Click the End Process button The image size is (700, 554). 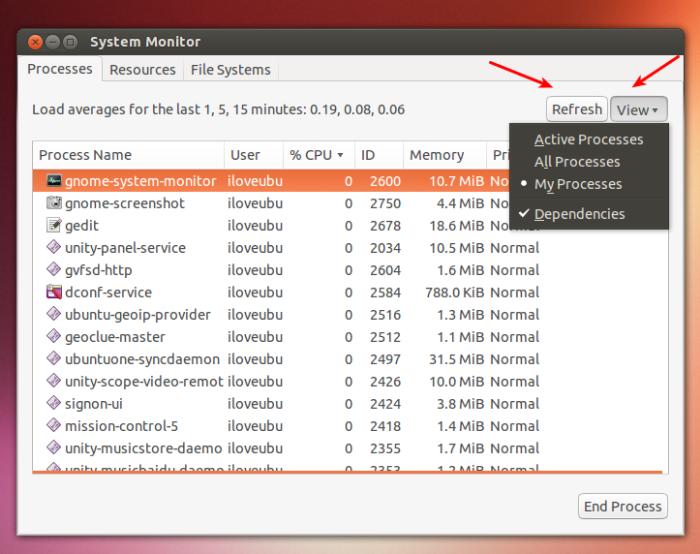tap(622, 506)
